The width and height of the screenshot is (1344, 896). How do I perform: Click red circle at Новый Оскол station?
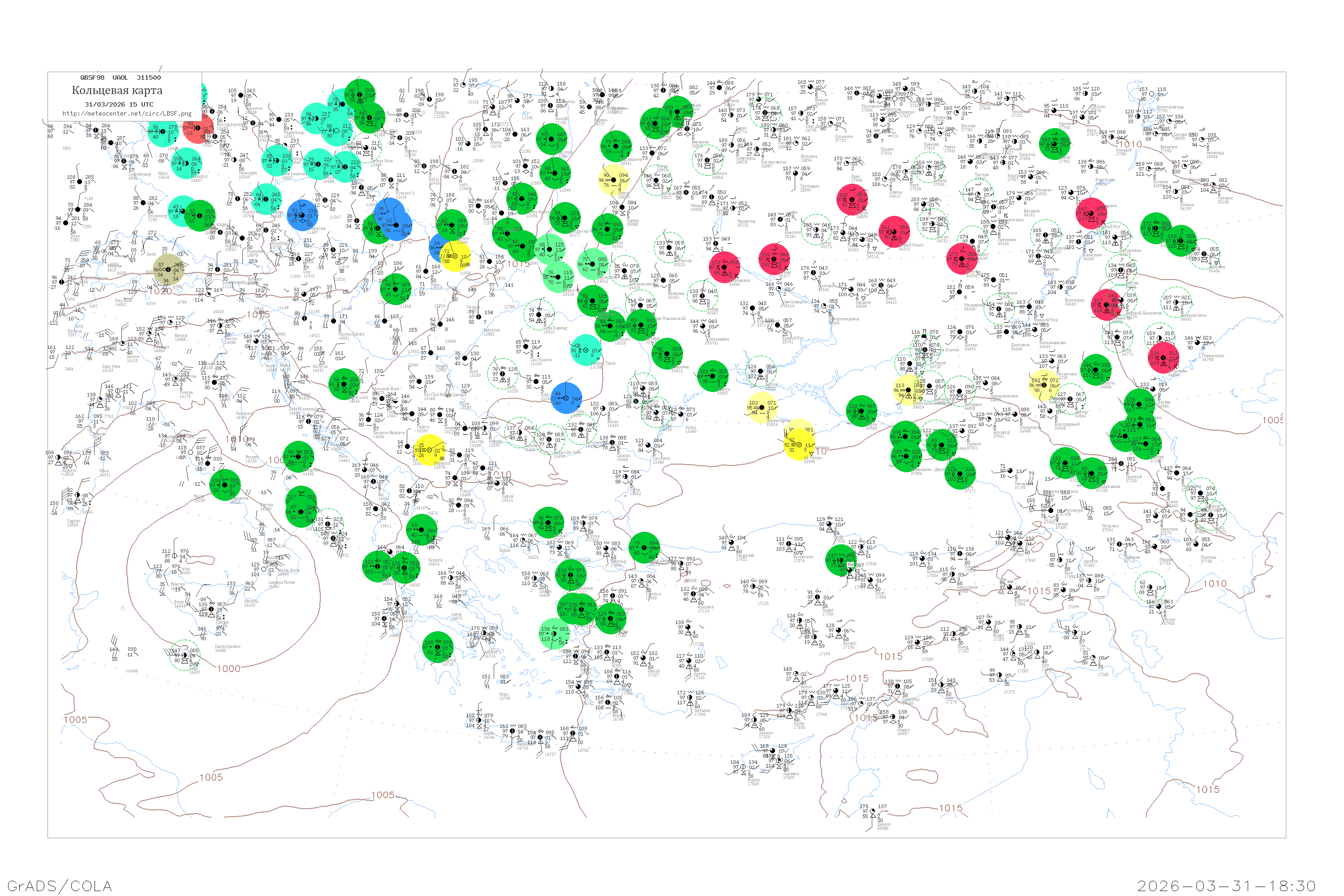coord(894,232)
